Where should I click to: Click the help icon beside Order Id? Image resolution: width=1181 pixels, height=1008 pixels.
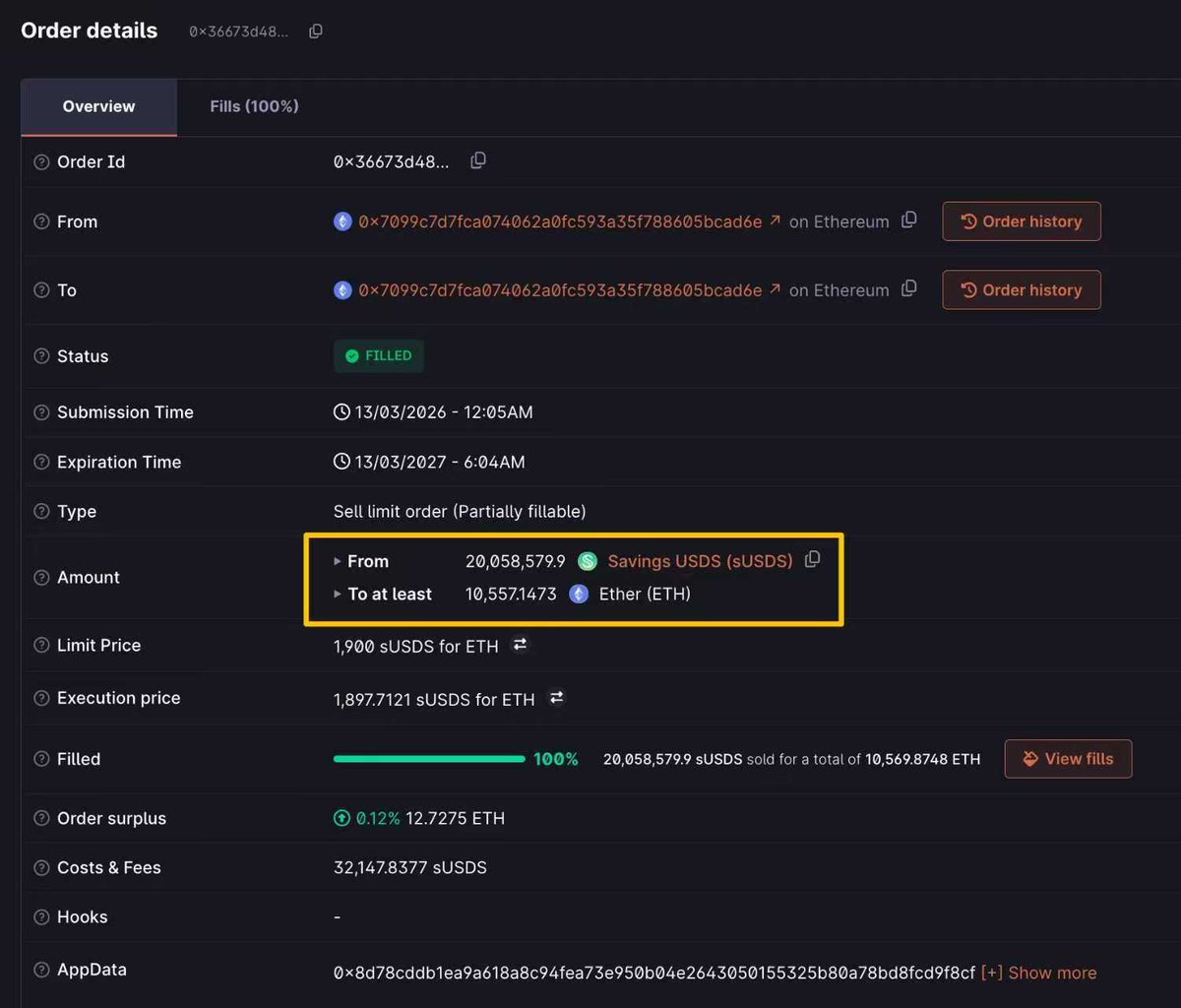41,162
